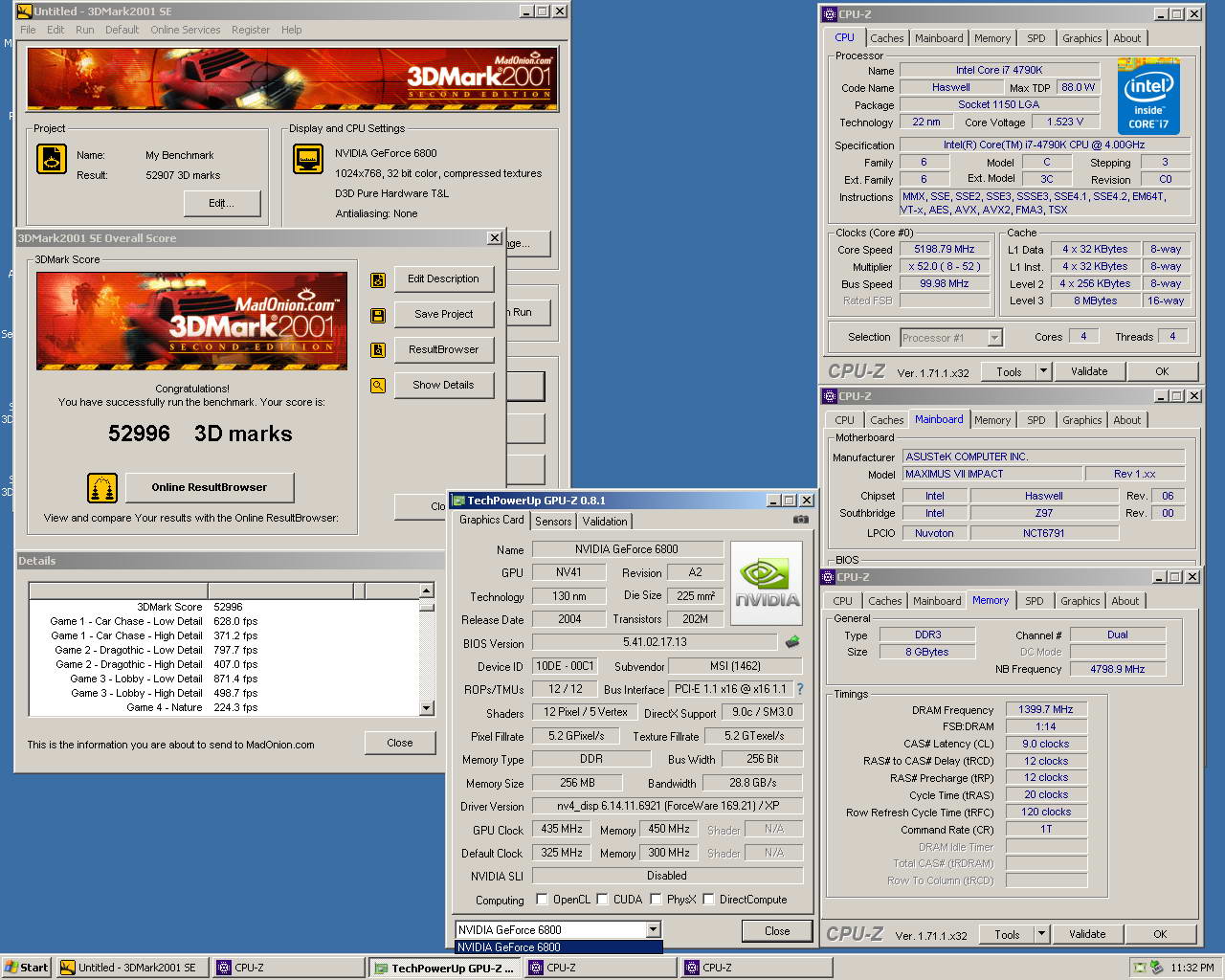Screen dimensions: 1225x980
Task: Click the Close button in GPU-Z
Action: click(x=777, y=931)
